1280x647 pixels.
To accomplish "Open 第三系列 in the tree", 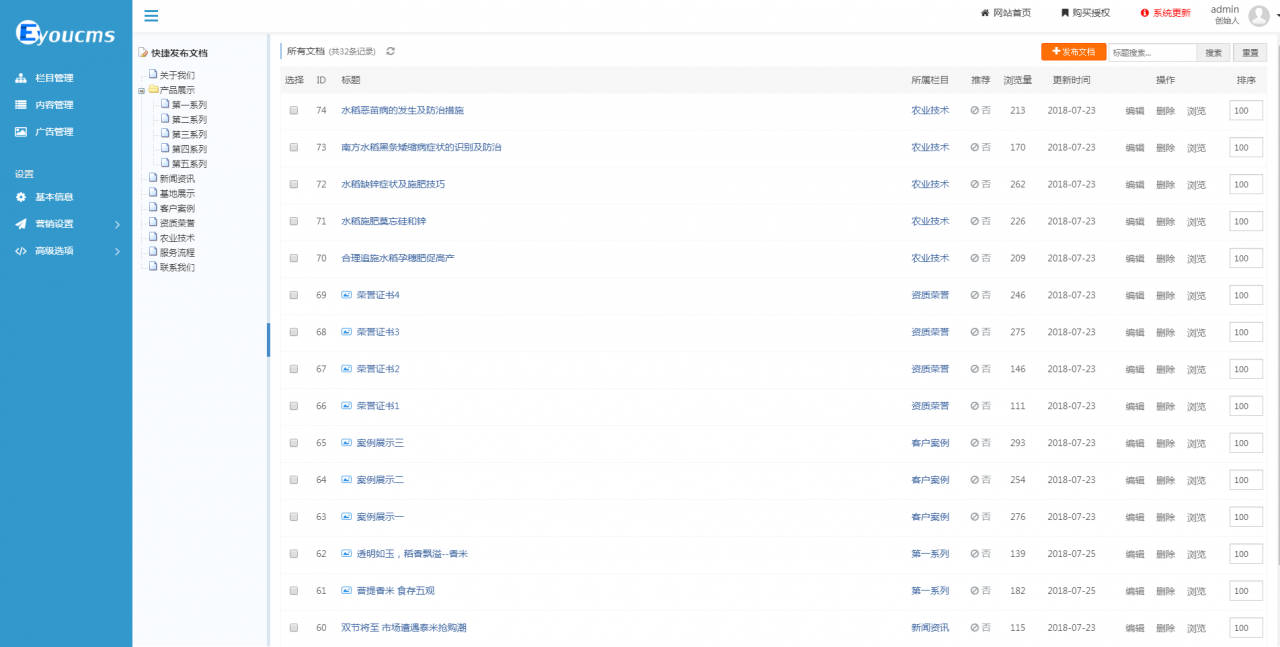I will pyautogui.click(x=189, y=134).
